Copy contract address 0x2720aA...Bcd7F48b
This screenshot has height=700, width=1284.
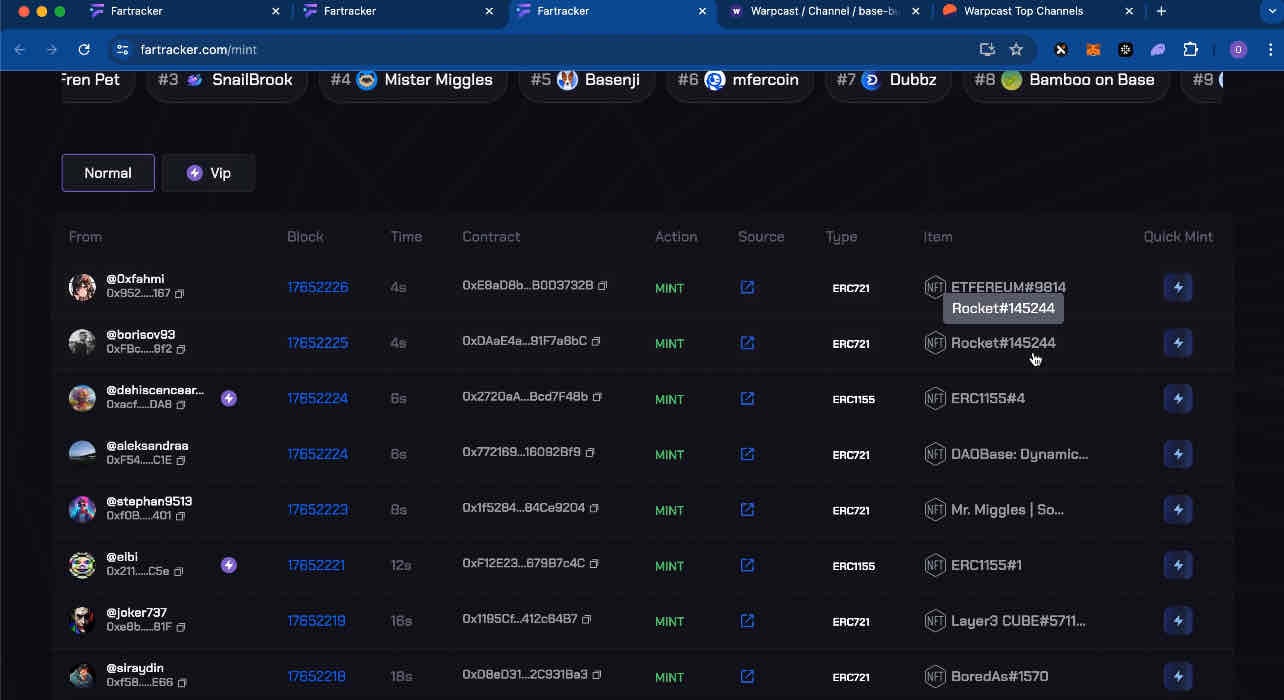point(597,397)
